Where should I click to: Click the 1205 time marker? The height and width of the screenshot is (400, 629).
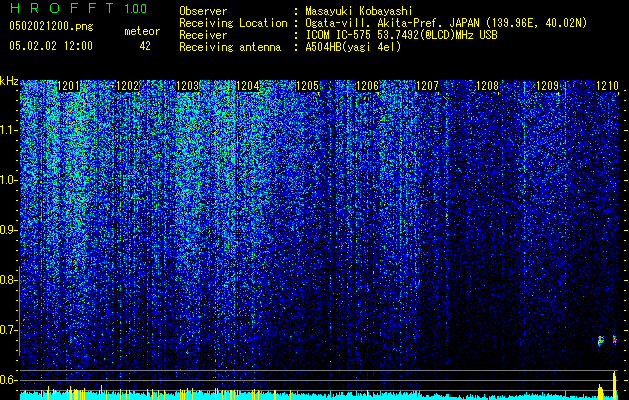[x=307, y=86]
